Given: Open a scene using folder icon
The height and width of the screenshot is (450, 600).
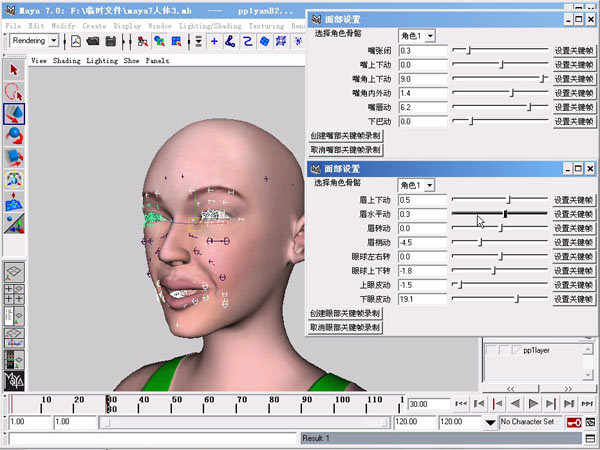Looking at the screenshot, I should click(93, 41).
